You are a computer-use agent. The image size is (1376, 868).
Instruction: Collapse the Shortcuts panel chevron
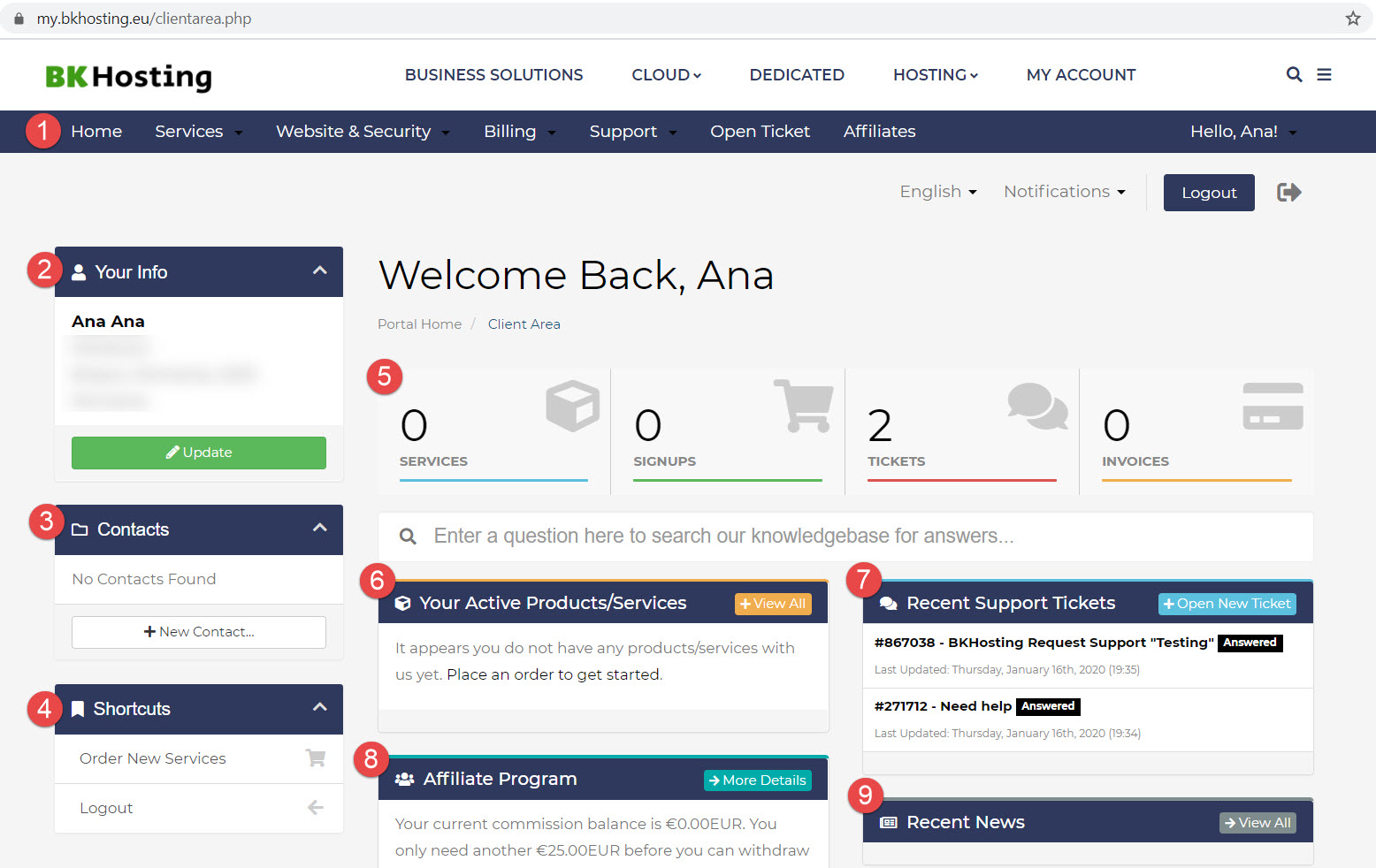(x=320, y=707)
